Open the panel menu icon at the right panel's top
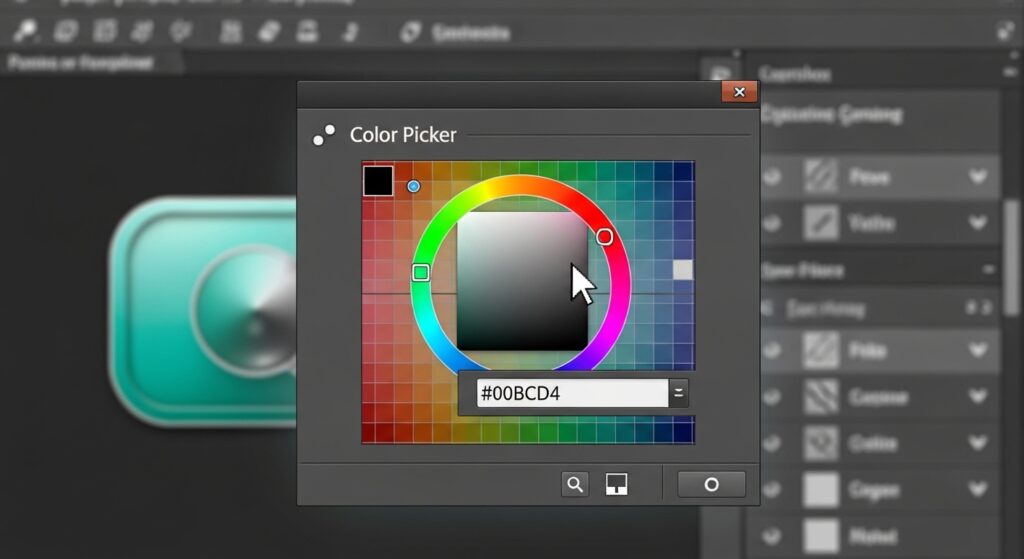 pyautogui.click(x=1011, y=72)
